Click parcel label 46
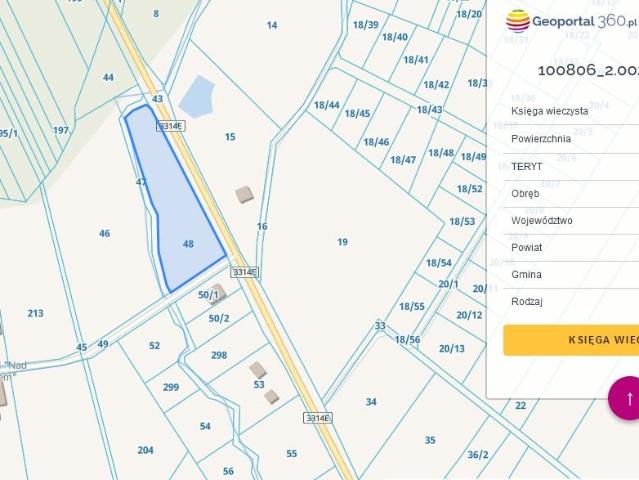The width and height of the screenshot is (639, 480). (105, 233)
